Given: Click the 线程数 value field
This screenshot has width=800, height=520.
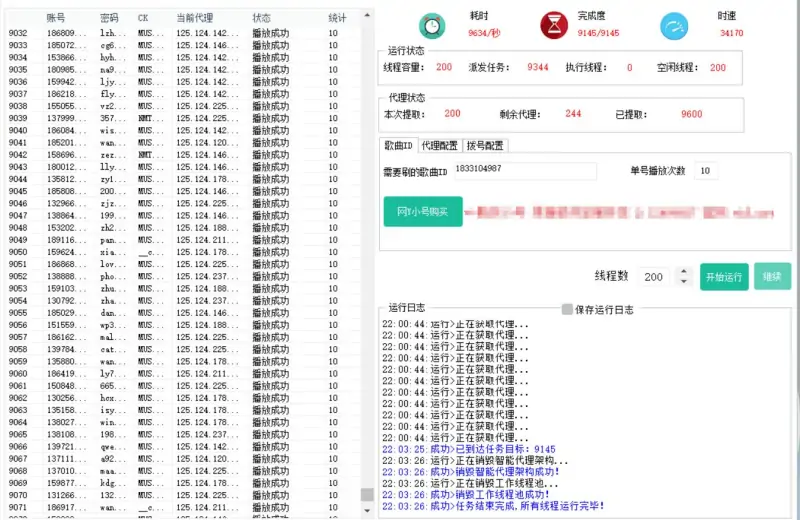Looking at the screenshot, I should [652, 277].
